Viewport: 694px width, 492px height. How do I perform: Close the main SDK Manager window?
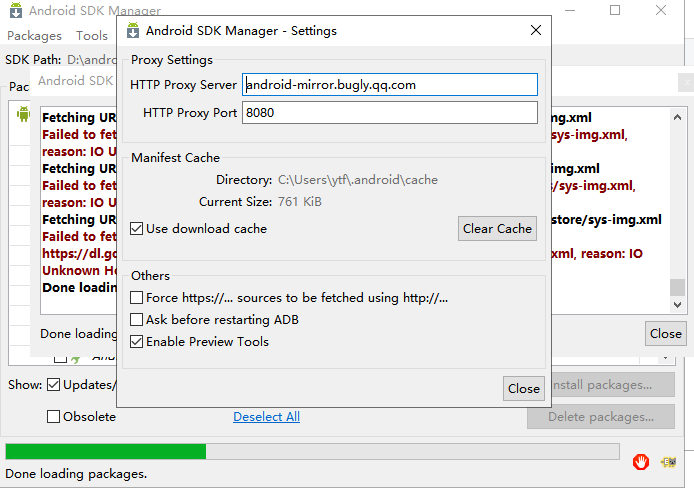(661, 10)
